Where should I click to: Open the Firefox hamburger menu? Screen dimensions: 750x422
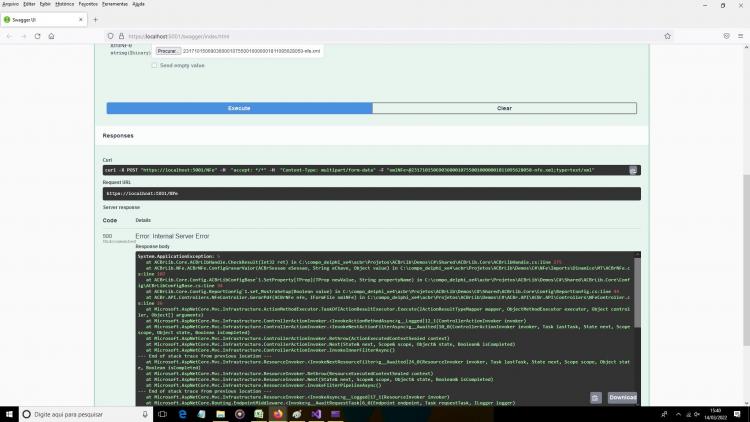click(740, 36)
